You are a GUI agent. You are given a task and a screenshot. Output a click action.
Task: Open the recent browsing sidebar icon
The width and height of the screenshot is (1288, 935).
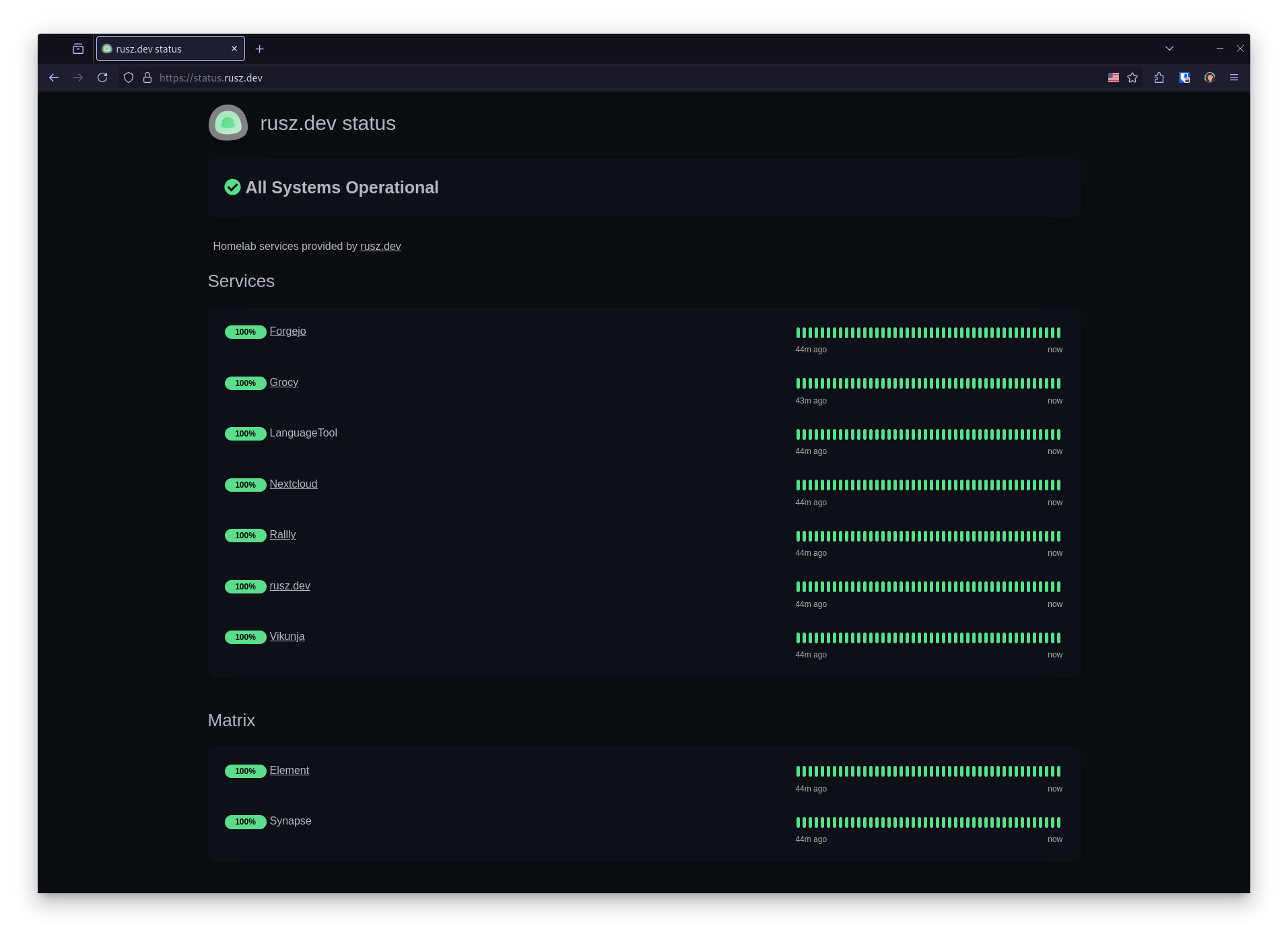(x=78, y=49)
